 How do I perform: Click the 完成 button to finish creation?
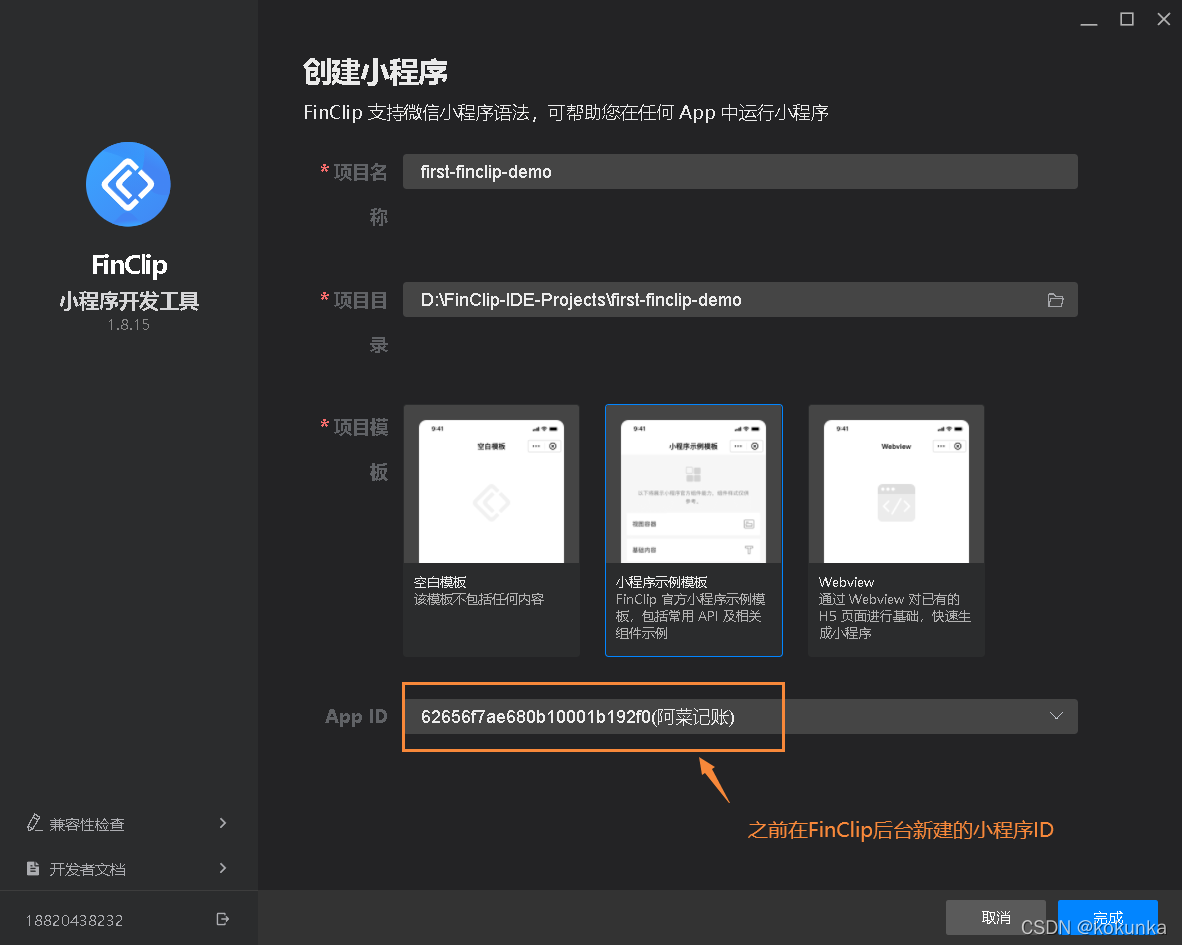pyautogui.click(x=1107, y=917)
